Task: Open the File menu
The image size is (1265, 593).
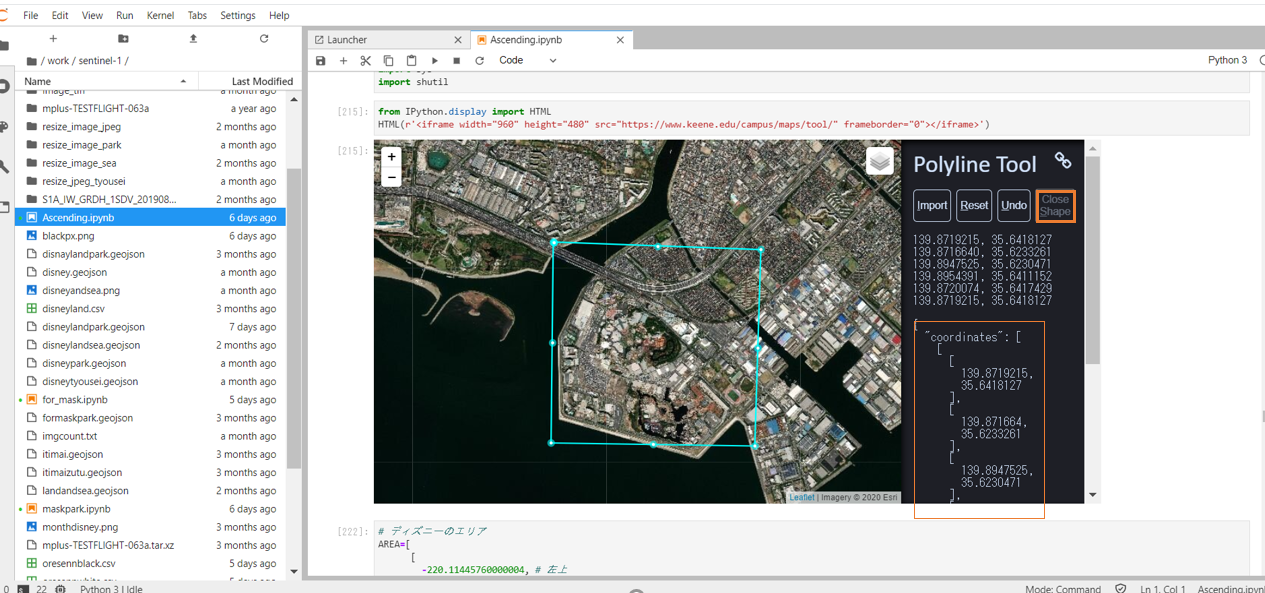Action: 31,15
